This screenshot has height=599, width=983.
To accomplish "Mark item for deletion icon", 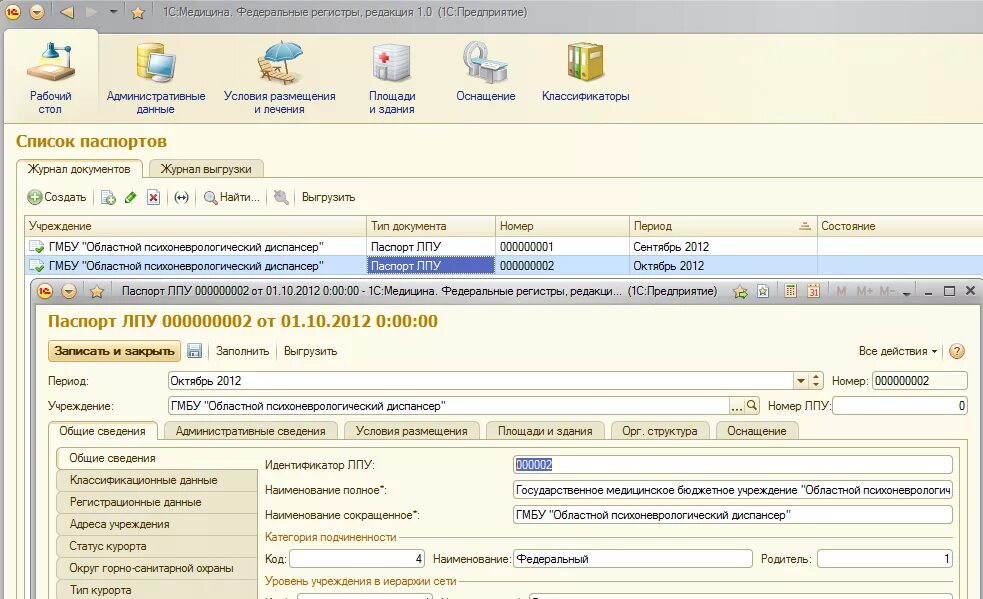I will click(153, 198).
